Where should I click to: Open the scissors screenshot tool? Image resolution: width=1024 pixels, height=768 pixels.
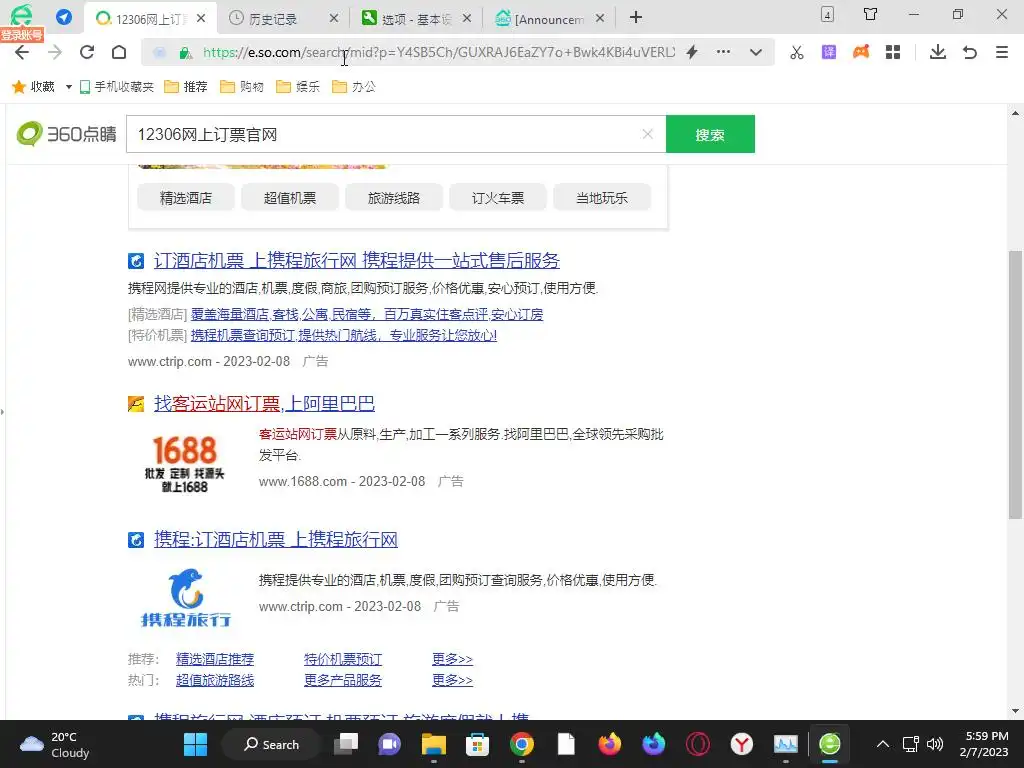(x=797, y=52)
